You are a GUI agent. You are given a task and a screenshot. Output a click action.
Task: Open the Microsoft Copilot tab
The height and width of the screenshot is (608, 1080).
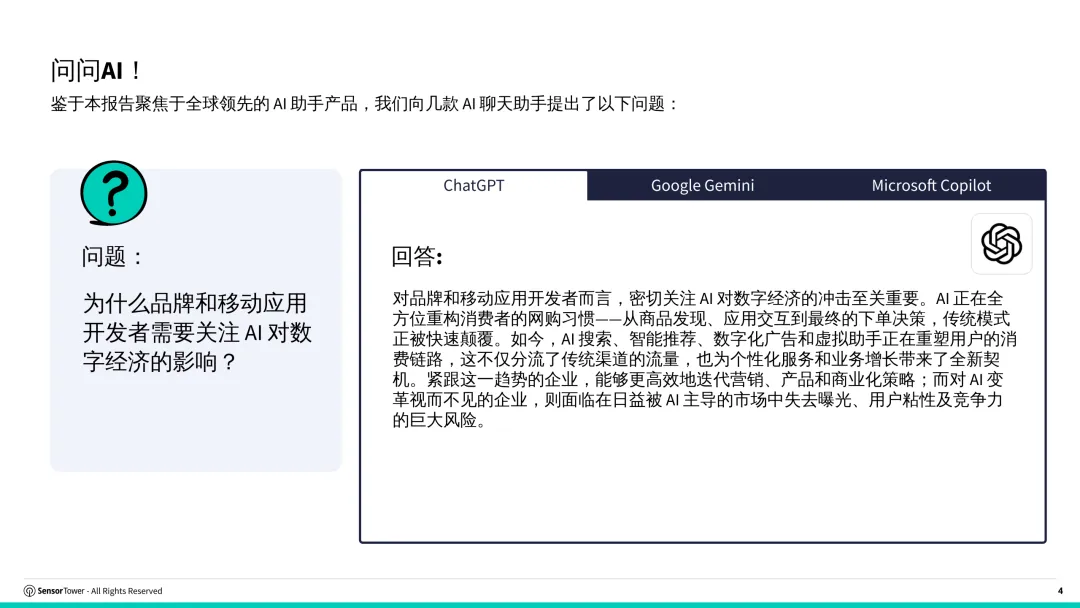(x=931, y=185)
